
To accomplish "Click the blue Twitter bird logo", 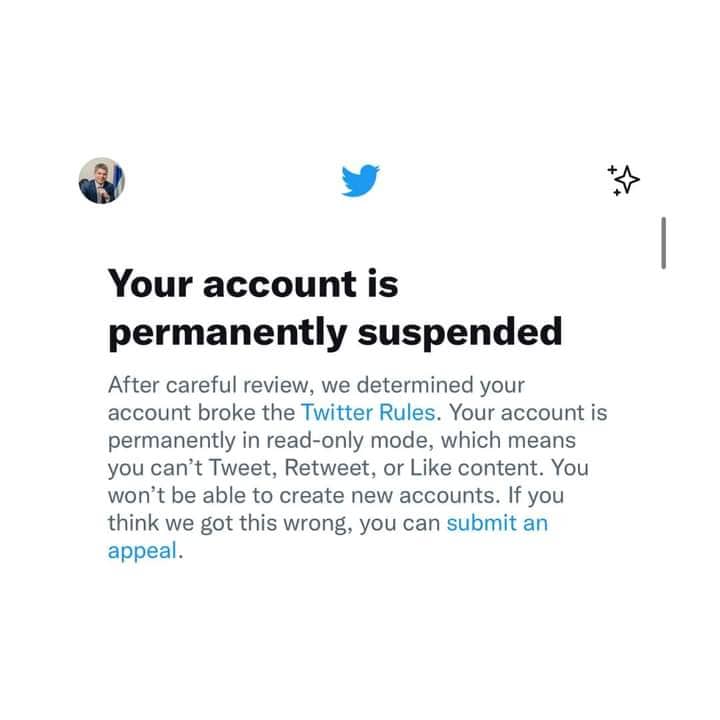I will coord(360,180).
